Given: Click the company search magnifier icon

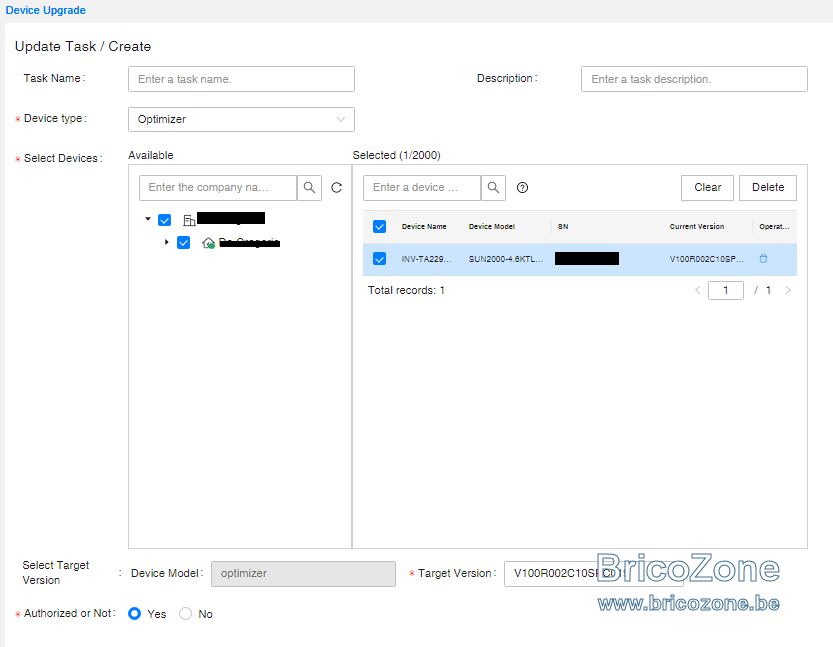Looking at the screenshot, I should point(309,188).
